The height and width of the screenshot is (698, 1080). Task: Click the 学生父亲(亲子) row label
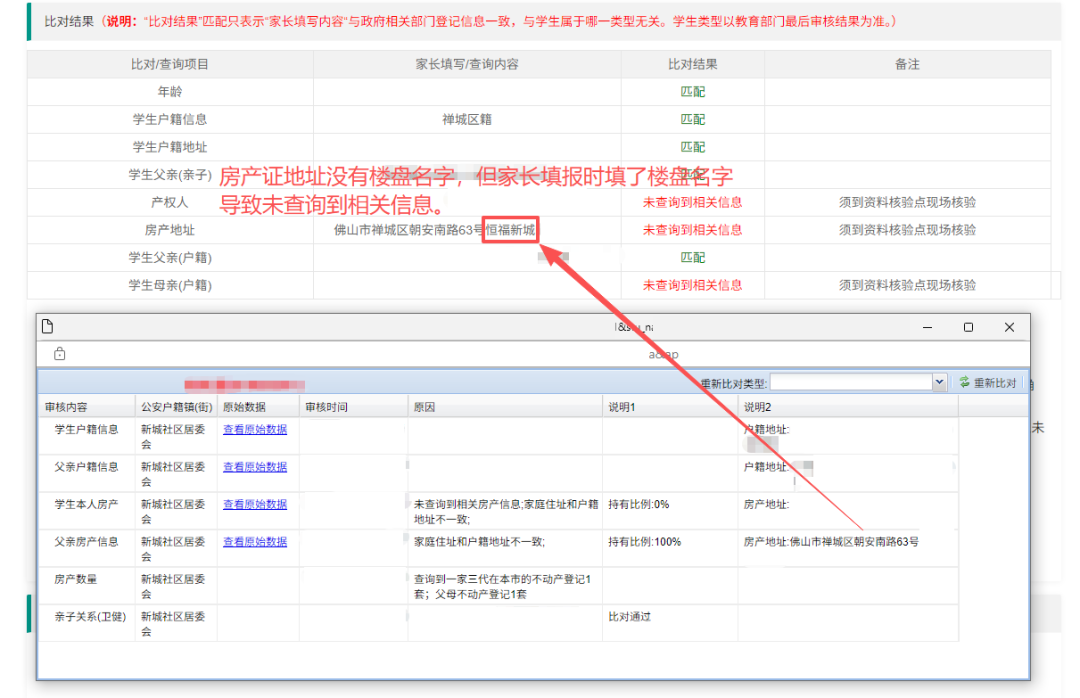point(169,174)
